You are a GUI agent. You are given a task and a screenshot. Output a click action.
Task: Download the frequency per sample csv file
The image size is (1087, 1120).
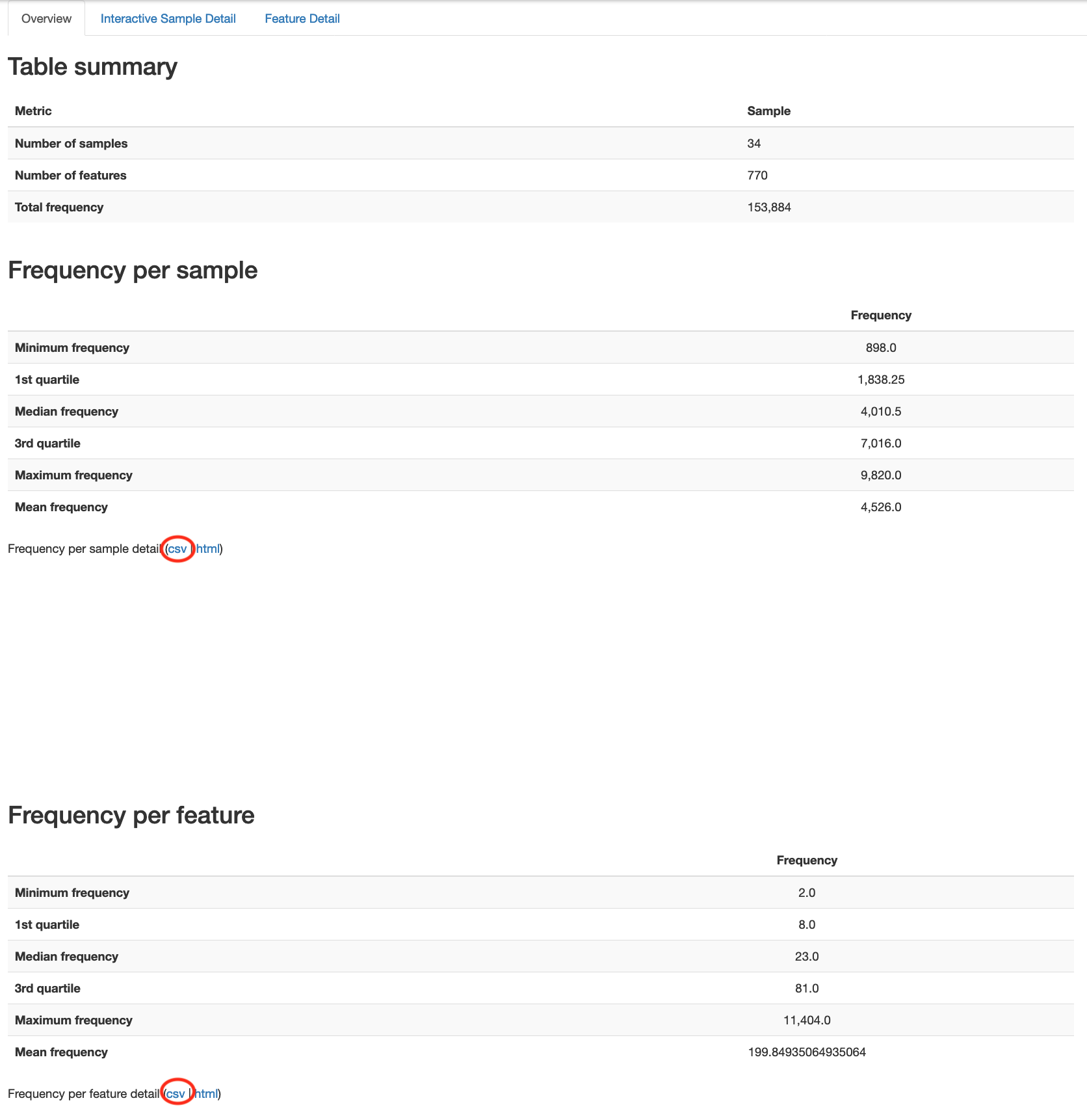[177, 548]
